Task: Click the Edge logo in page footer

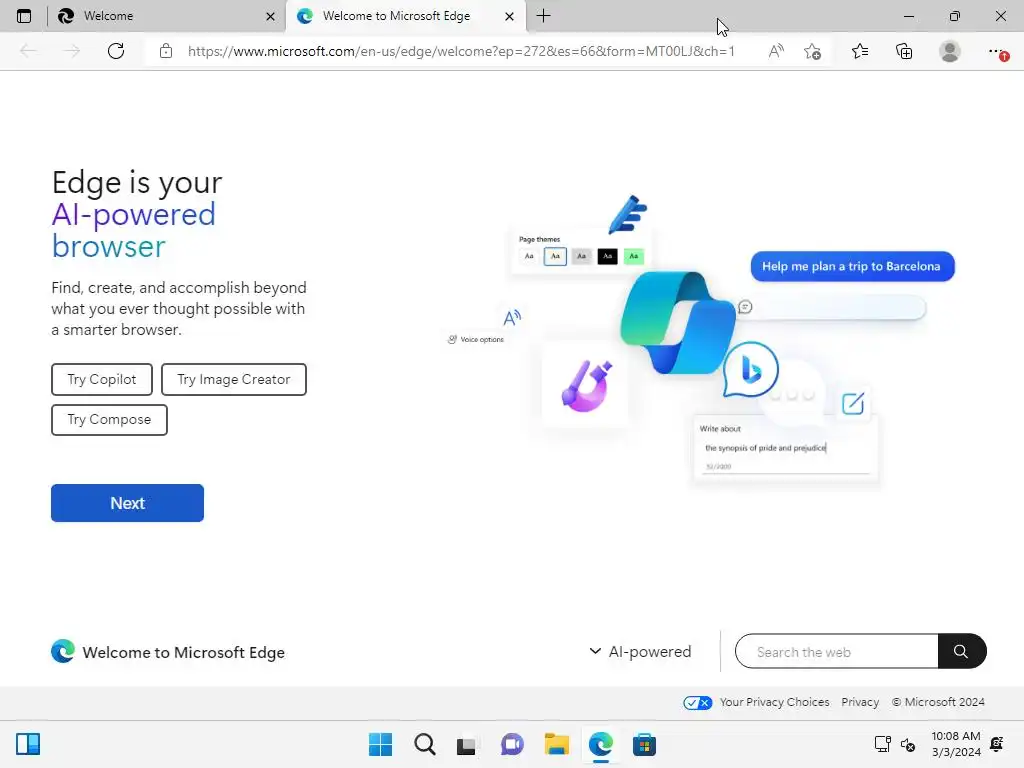Action: coord(63,651)
